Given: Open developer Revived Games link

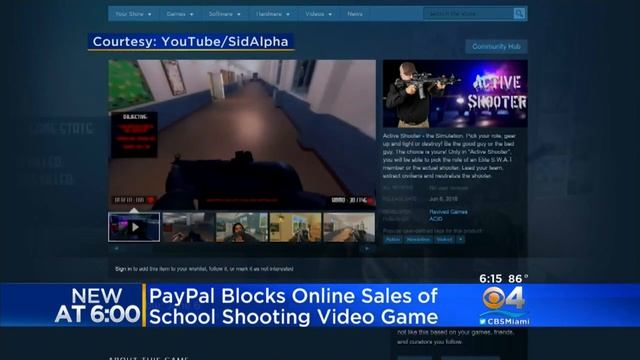Looking at the screenshot, I should (448, 212).
